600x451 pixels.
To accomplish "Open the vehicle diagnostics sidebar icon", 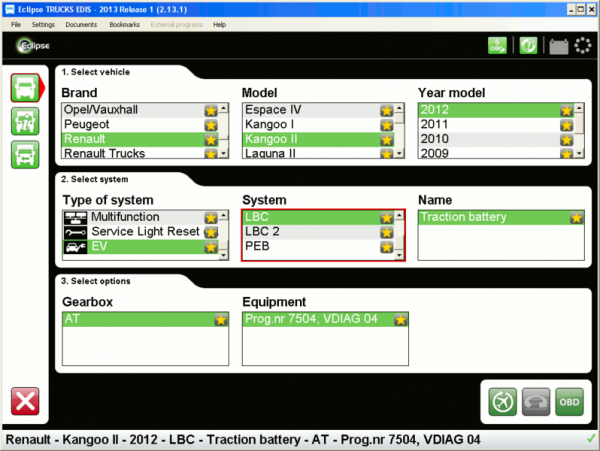I will pos(25,122).
